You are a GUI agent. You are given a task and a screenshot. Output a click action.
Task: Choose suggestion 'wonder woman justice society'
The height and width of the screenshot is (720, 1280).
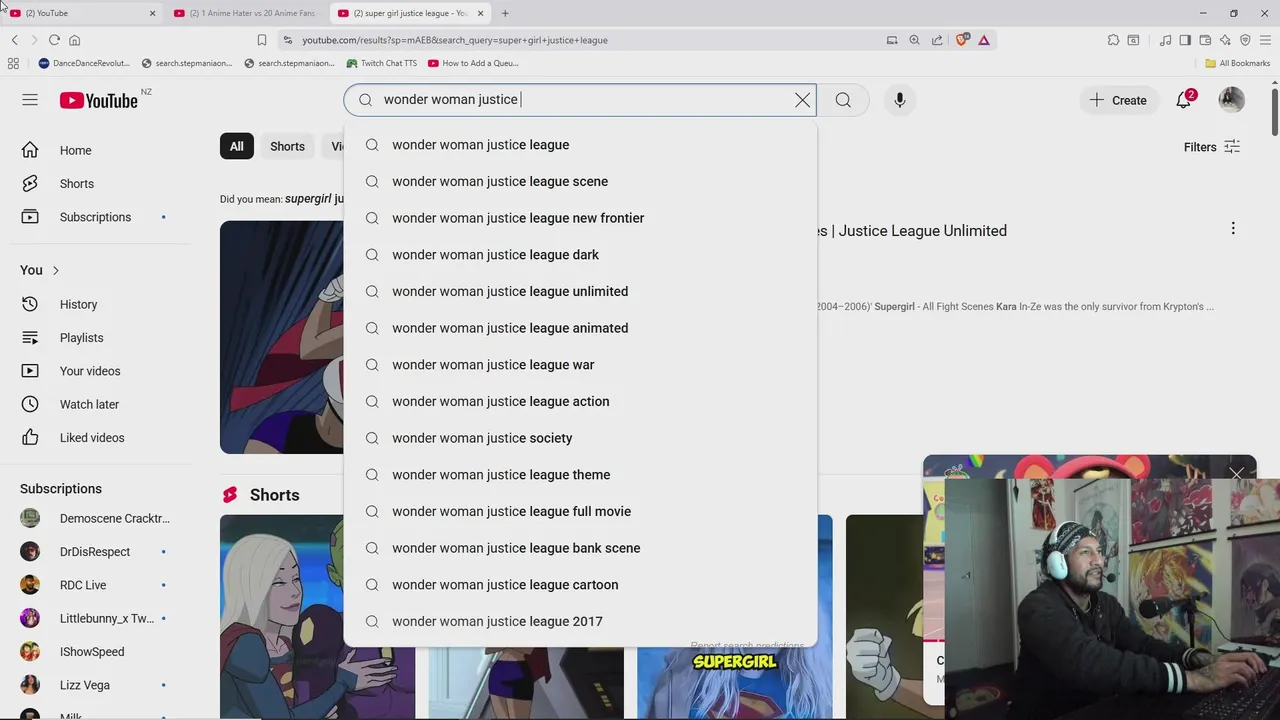[580, 438]
